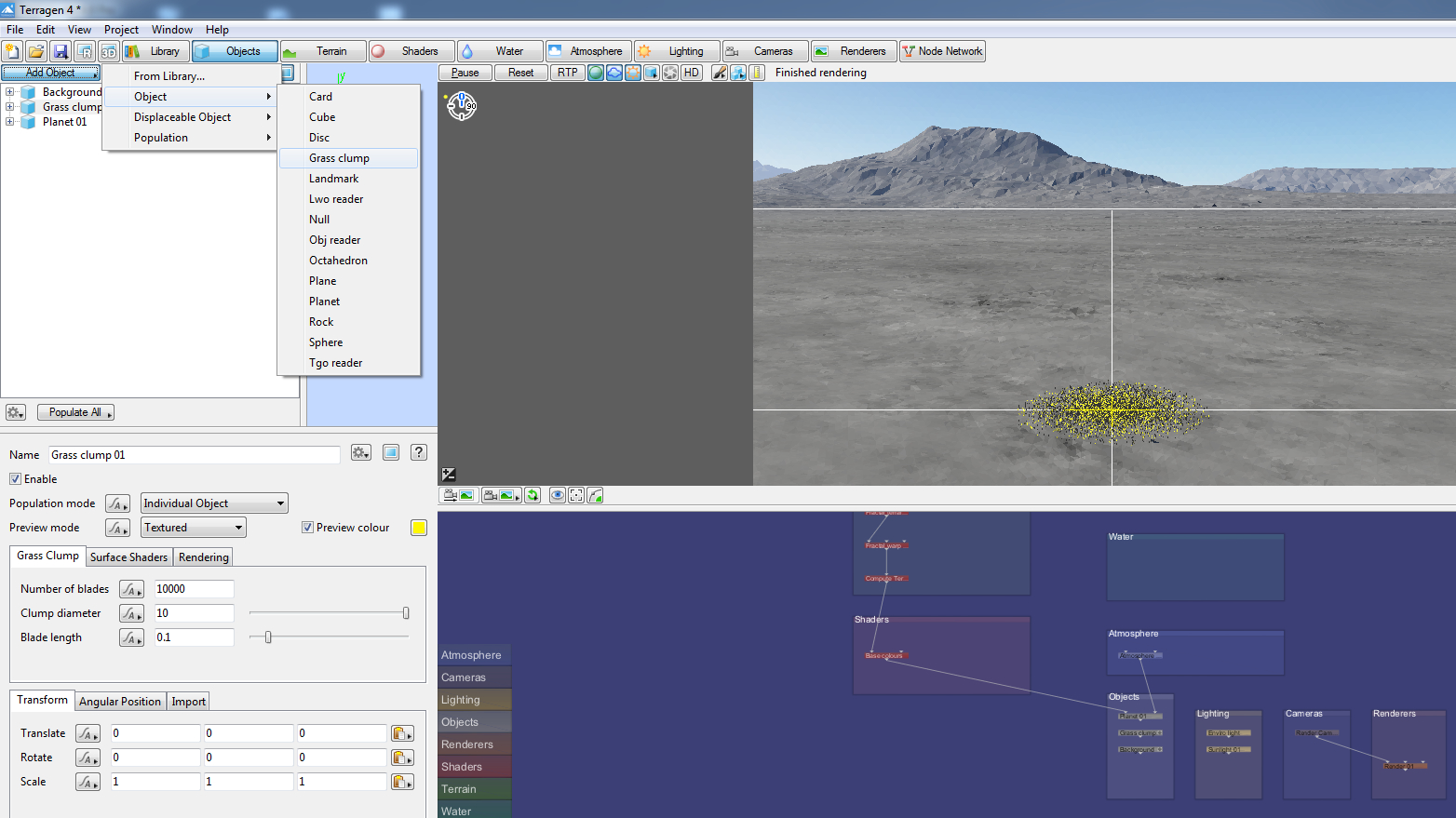Expand the Planet 01 tree item

click(x=9, y=122)
